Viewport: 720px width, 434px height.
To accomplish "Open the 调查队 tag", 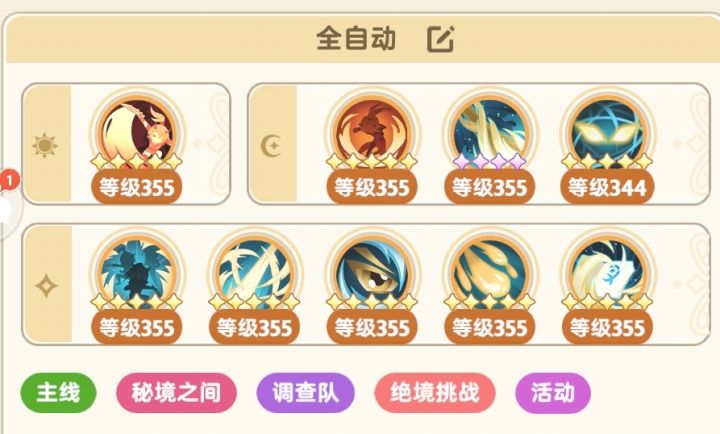I will click(305, 393).
